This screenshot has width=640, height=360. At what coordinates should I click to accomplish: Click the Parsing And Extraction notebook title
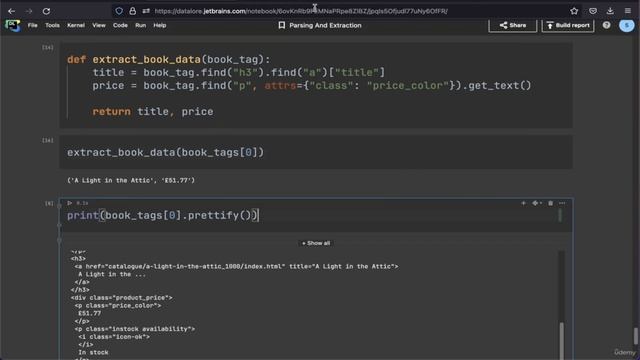(x=325, y=25)
